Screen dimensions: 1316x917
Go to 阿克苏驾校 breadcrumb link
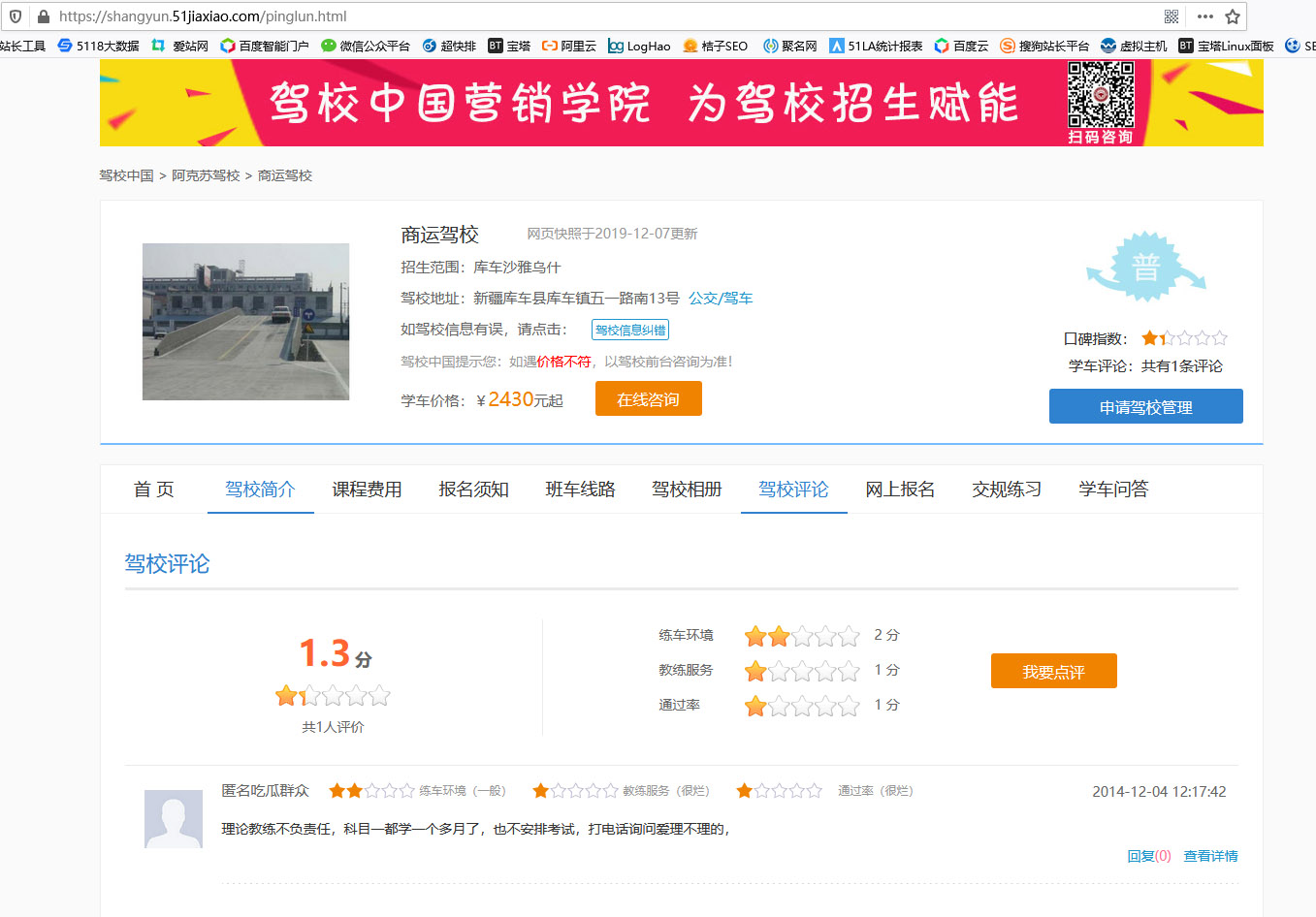(206, 175)
